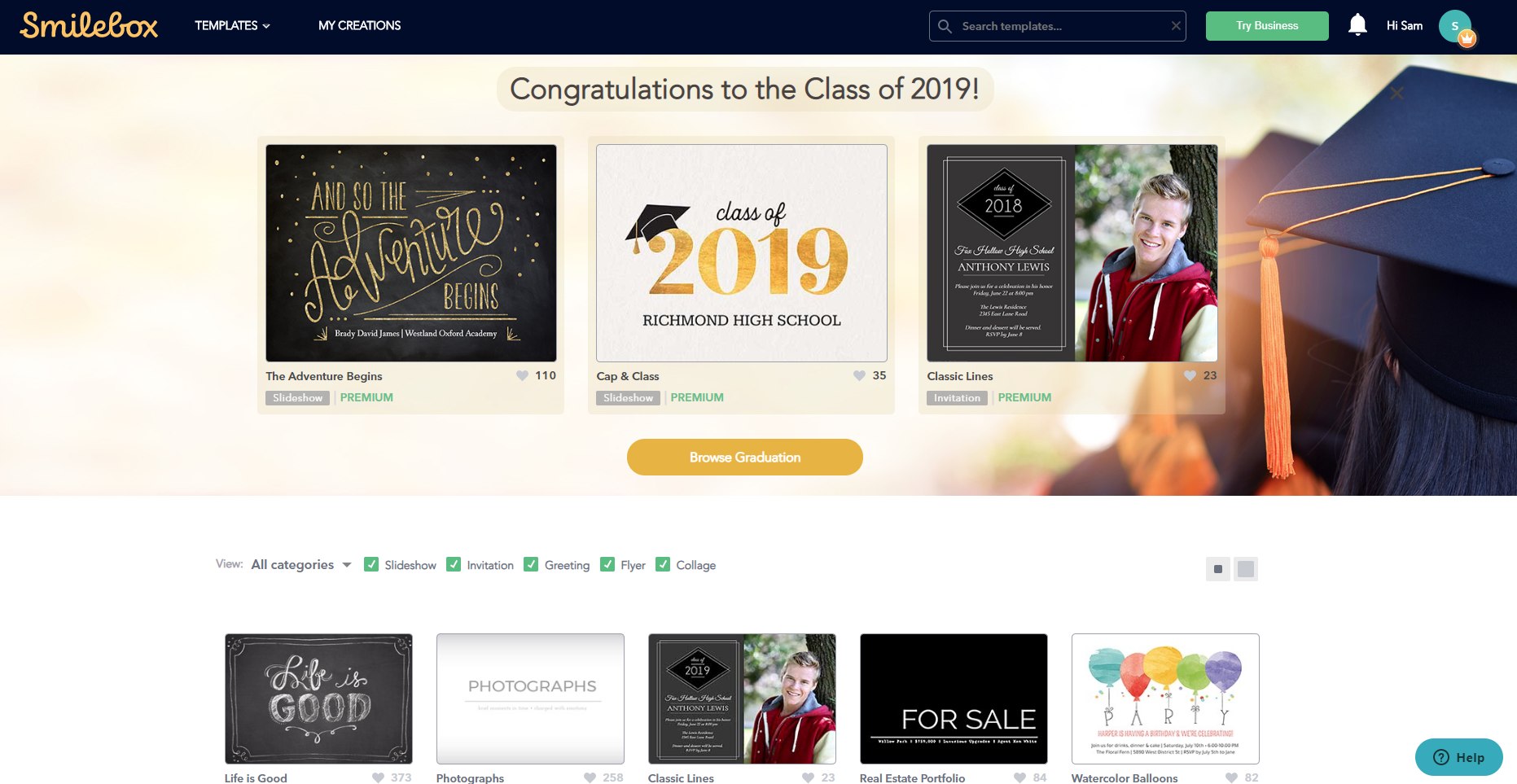Expand the Templates menu
Image resolution: width=1517 pixels, height=784 pixels.
232,25
